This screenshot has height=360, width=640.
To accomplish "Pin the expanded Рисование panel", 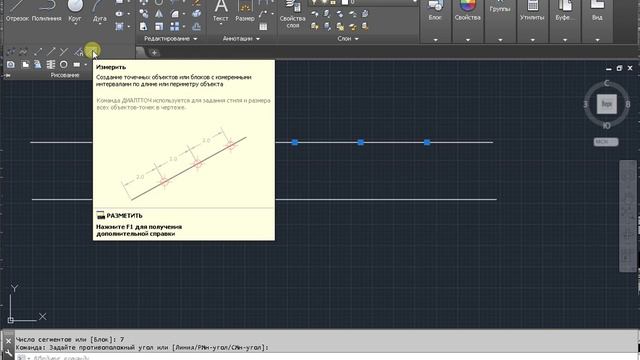I will coord(7,76).
